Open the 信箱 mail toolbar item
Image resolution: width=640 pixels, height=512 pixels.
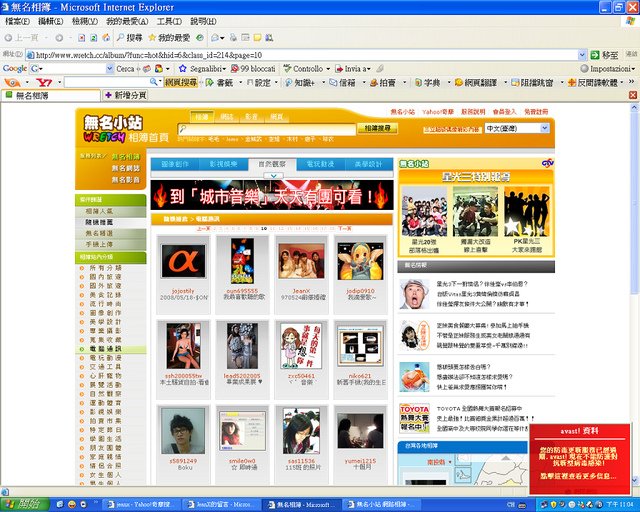click(342, 82)
